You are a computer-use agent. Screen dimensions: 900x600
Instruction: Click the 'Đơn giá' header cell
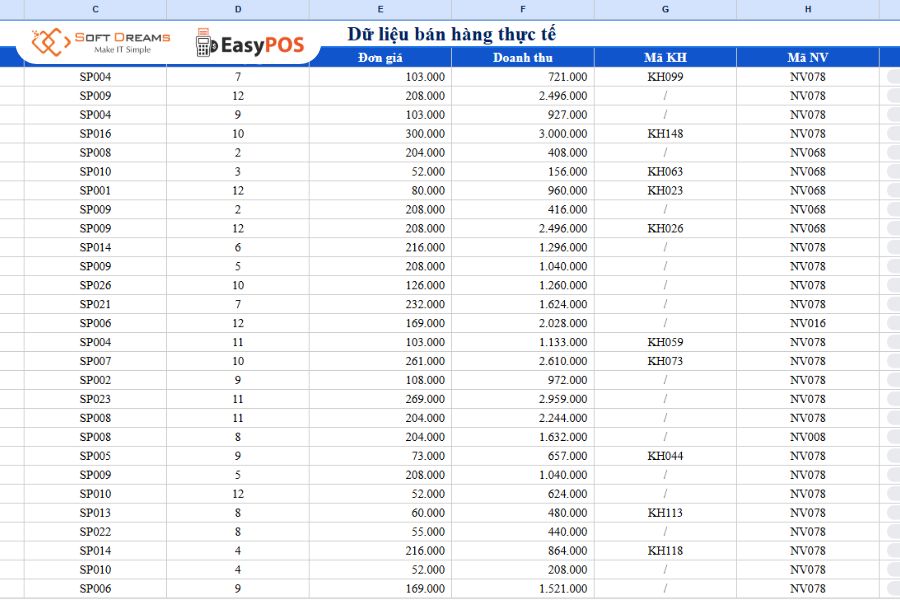pos(380,57)
